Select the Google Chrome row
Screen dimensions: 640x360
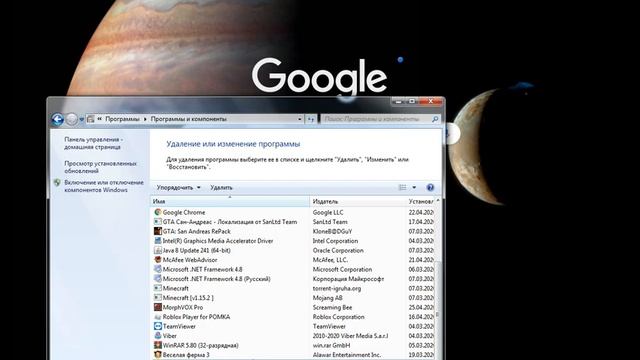pos(292,212)
